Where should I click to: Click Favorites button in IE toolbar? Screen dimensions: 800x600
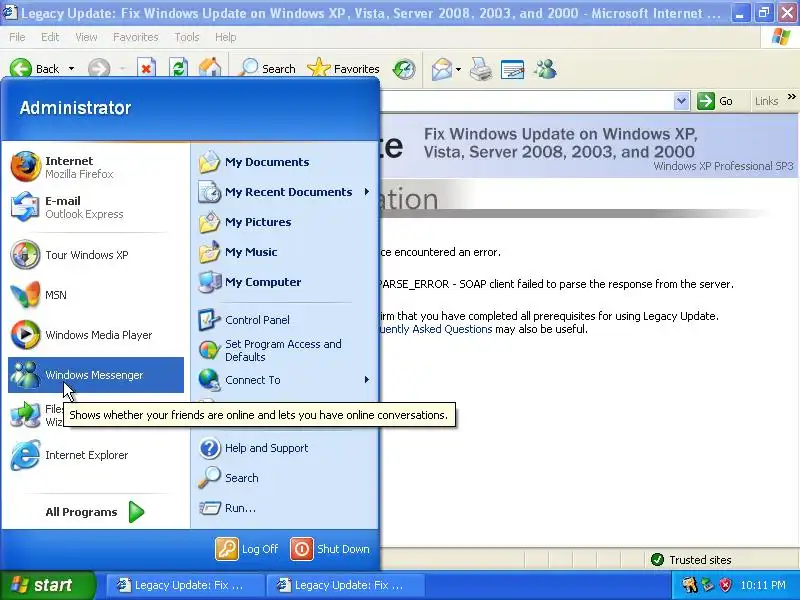pos(343,68)
